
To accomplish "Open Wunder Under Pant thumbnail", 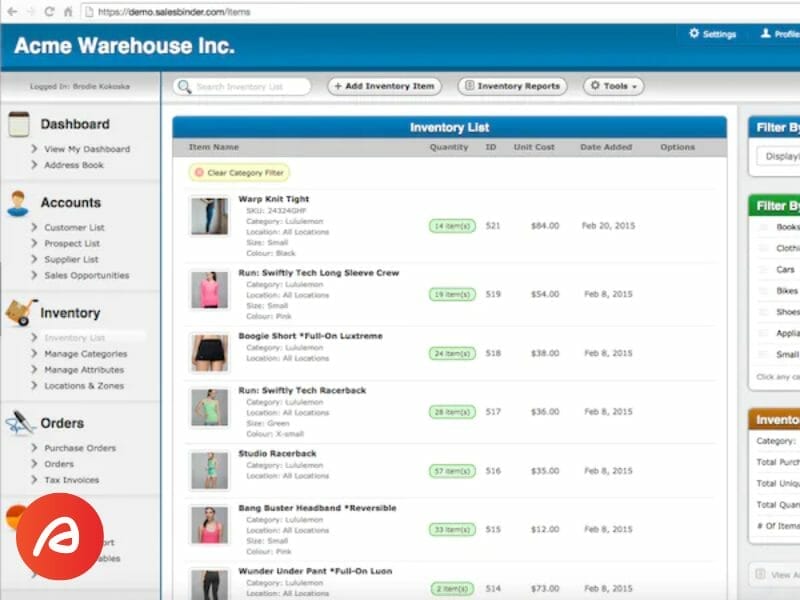I will (x=210, y=585).
